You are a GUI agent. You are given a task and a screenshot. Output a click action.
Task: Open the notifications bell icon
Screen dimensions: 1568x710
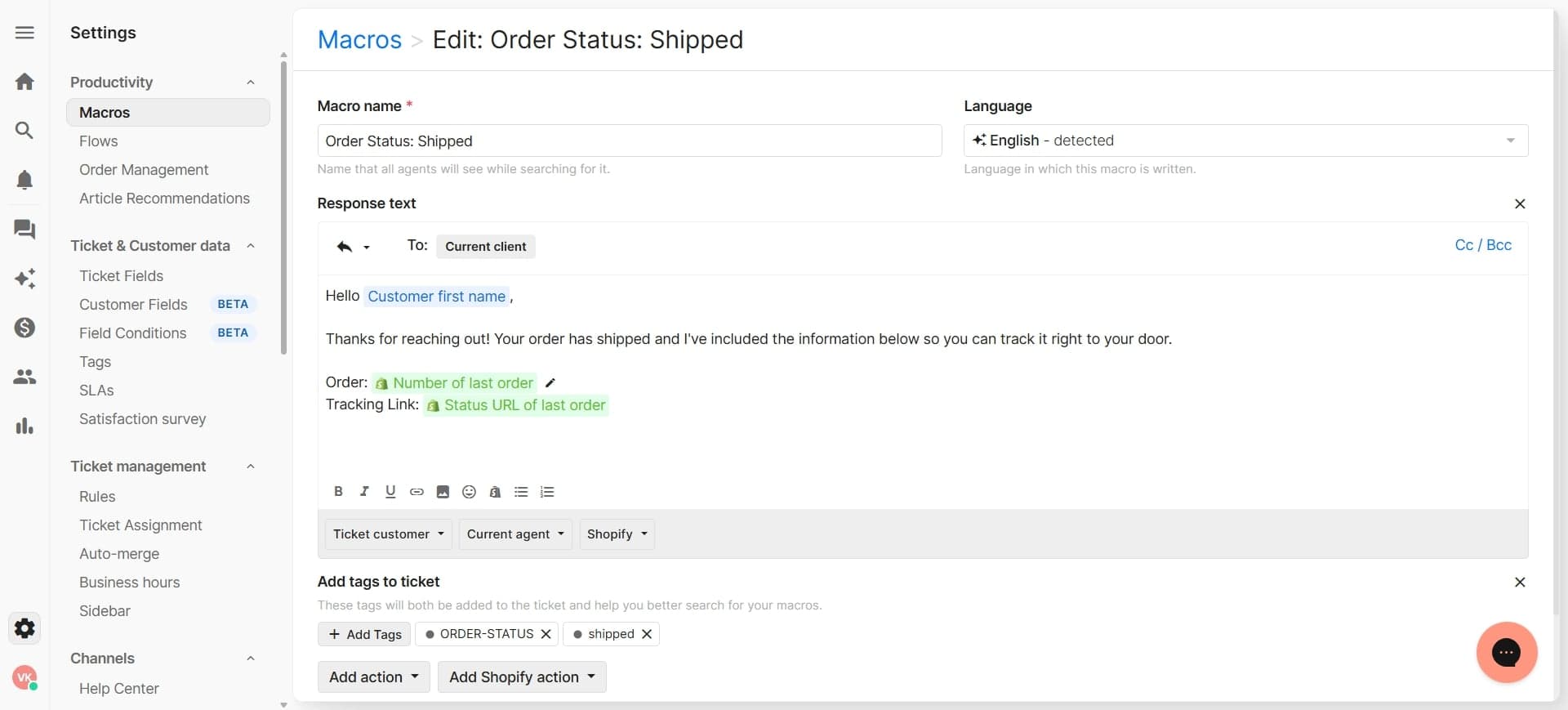(x=24, y=180)
